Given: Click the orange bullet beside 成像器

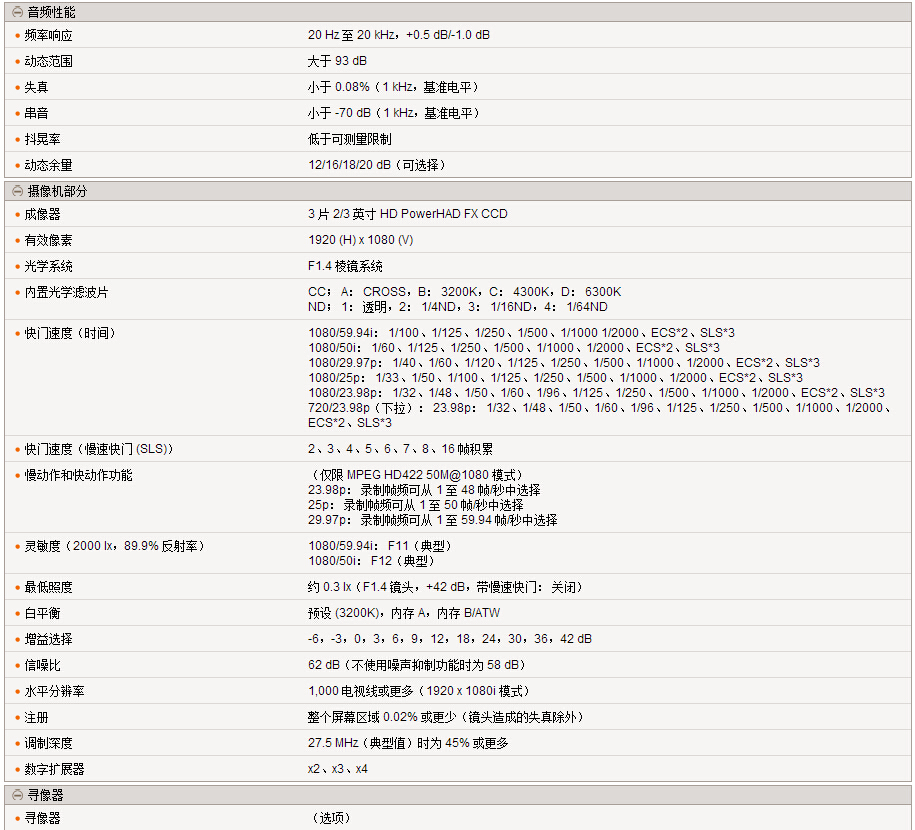Looking at the screenshot, I should [x=17, y=215].
